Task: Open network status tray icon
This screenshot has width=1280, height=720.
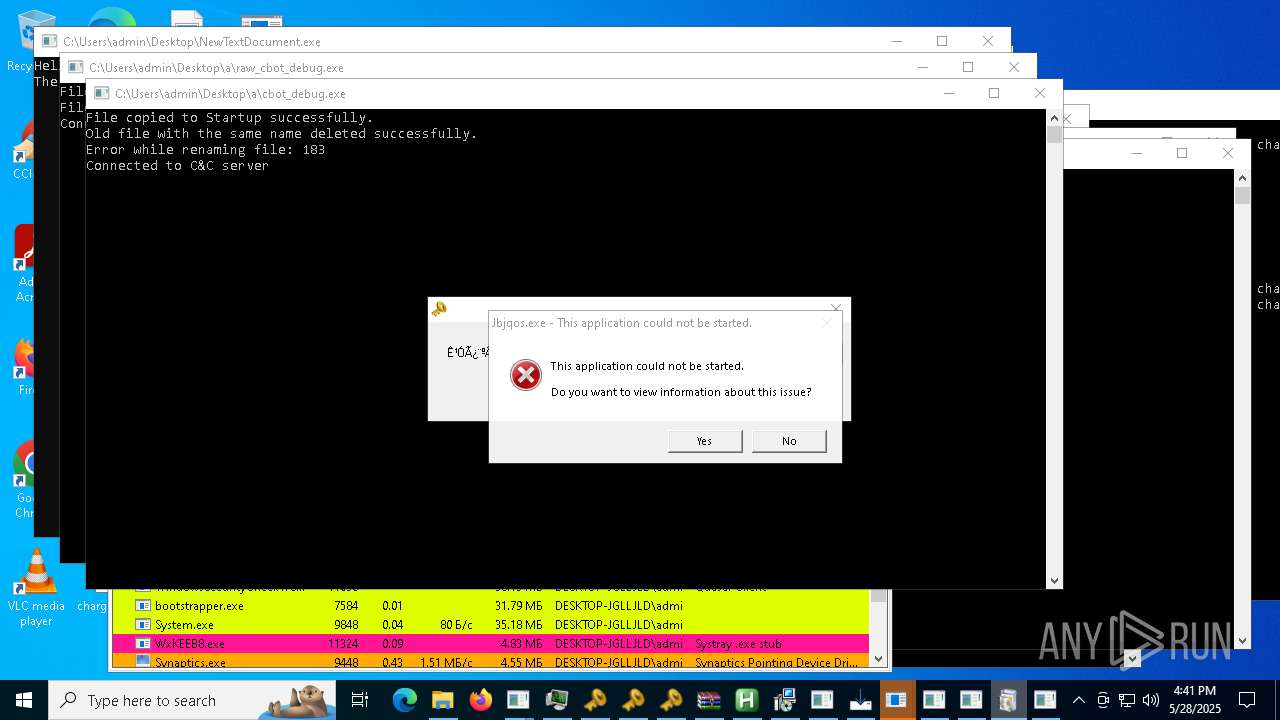Action: [1127, 700]
